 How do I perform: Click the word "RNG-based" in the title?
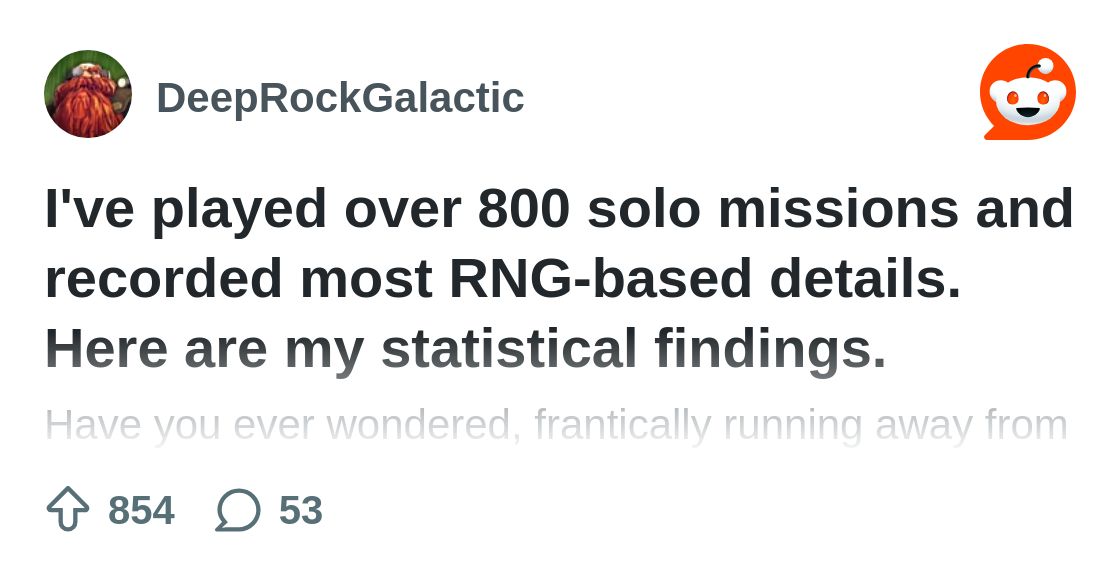(x=600, y=278)
